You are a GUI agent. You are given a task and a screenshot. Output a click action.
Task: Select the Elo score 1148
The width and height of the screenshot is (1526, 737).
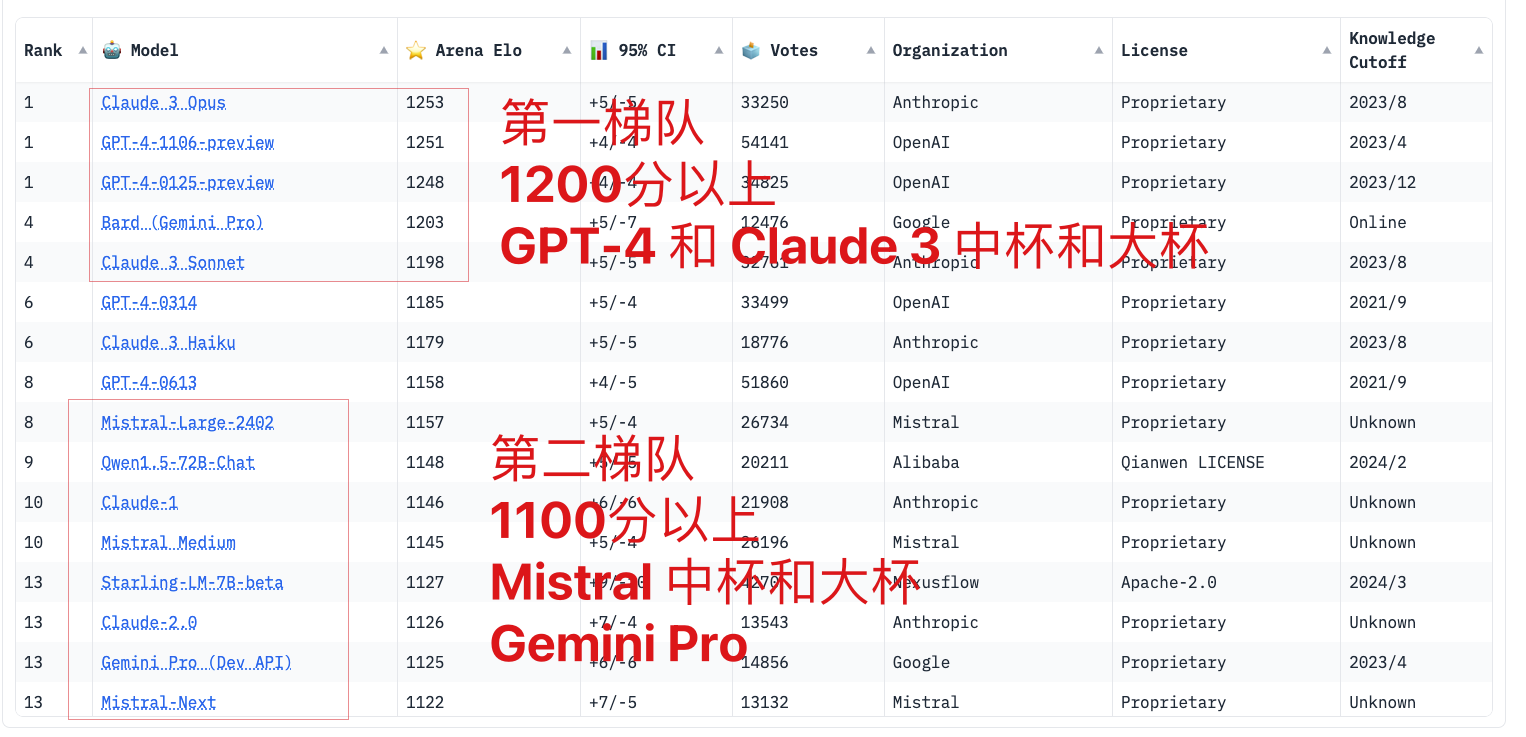point(425,462)
